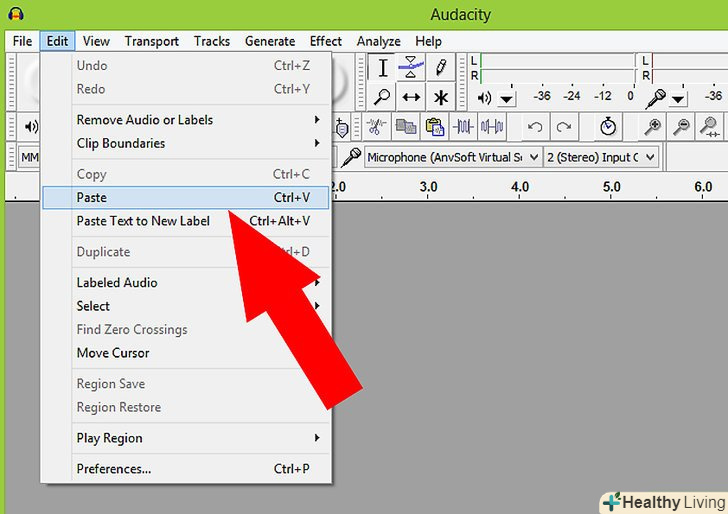Choose Move Cursor menu entry
This screenshot has width=728, height=514.
186,353
